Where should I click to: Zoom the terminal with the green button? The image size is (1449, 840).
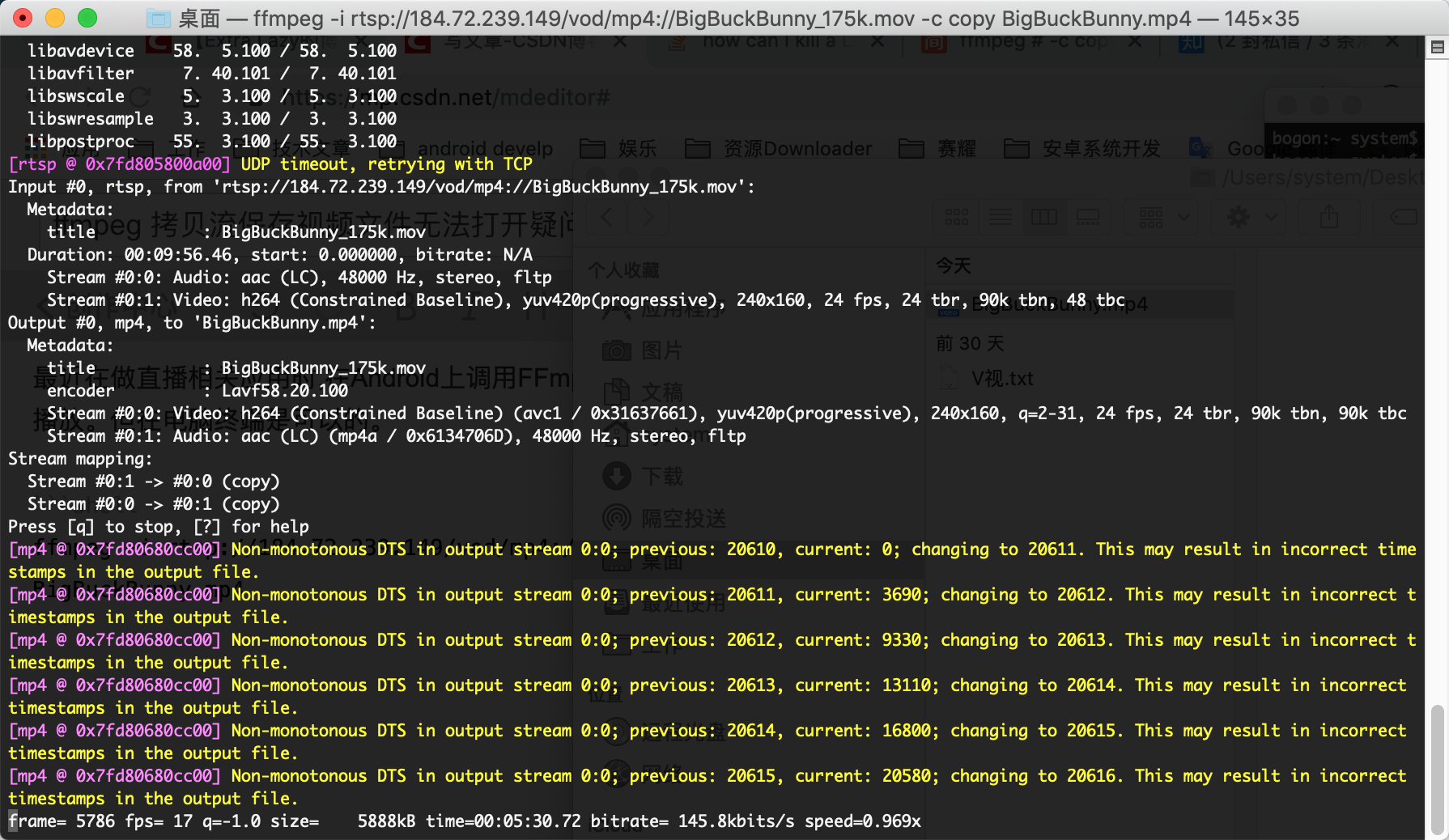click(x=87, y=18)
